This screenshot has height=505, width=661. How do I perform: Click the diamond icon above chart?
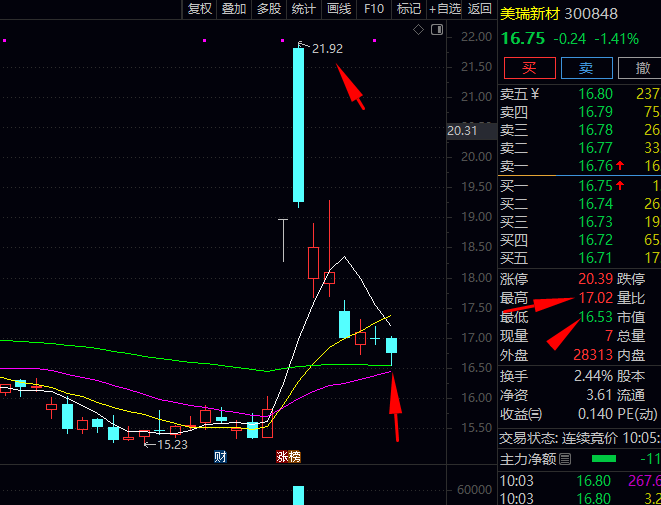coord(418,30)
